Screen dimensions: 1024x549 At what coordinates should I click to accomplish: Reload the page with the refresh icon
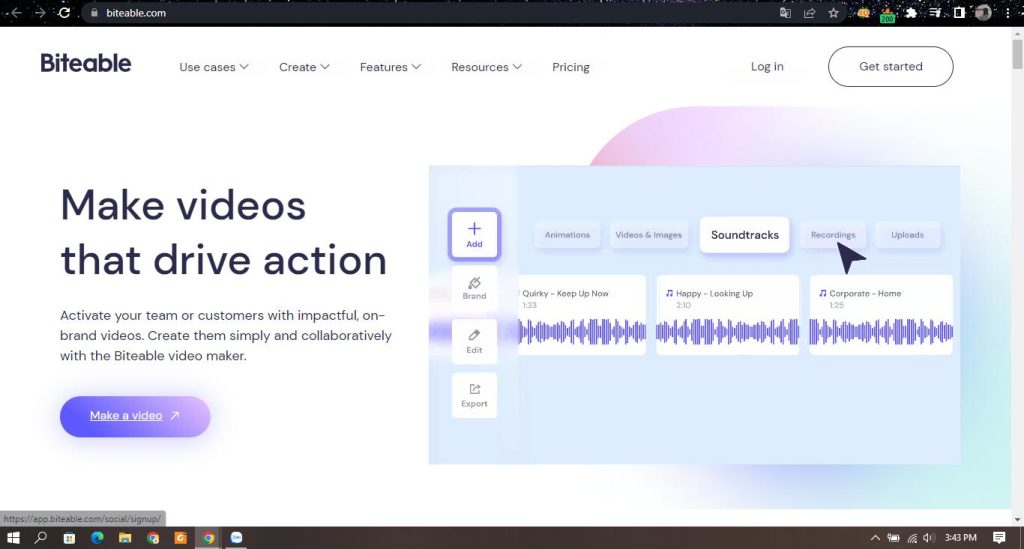click(x=64, y=12)
